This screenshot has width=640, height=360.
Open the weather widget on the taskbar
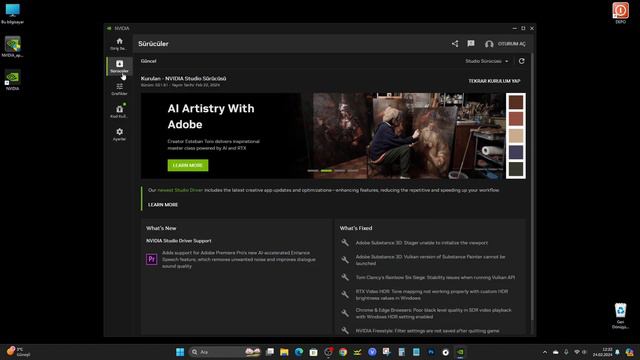18,352
